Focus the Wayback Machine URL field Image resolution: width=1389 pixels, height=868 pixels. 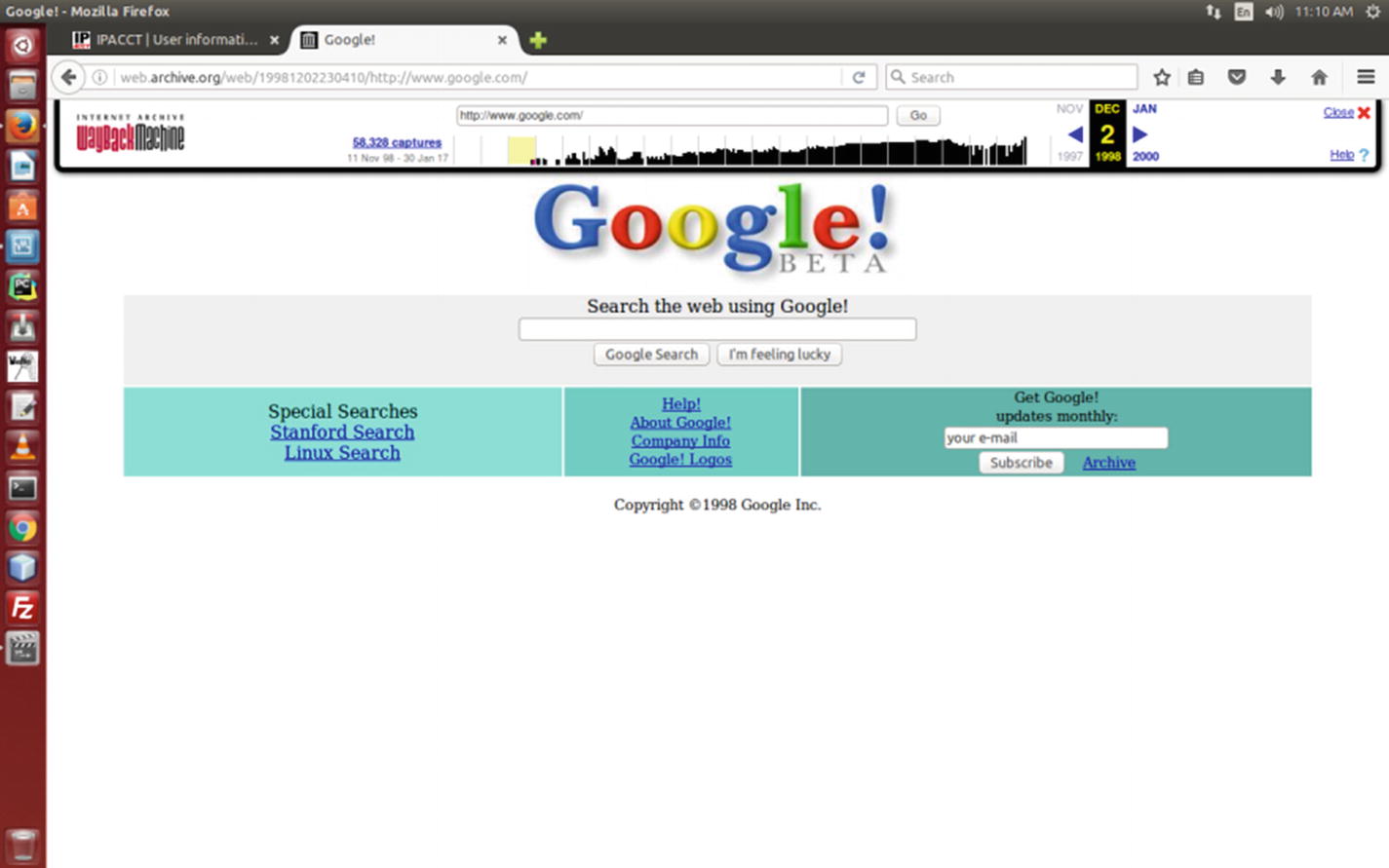tap(673, 115)
